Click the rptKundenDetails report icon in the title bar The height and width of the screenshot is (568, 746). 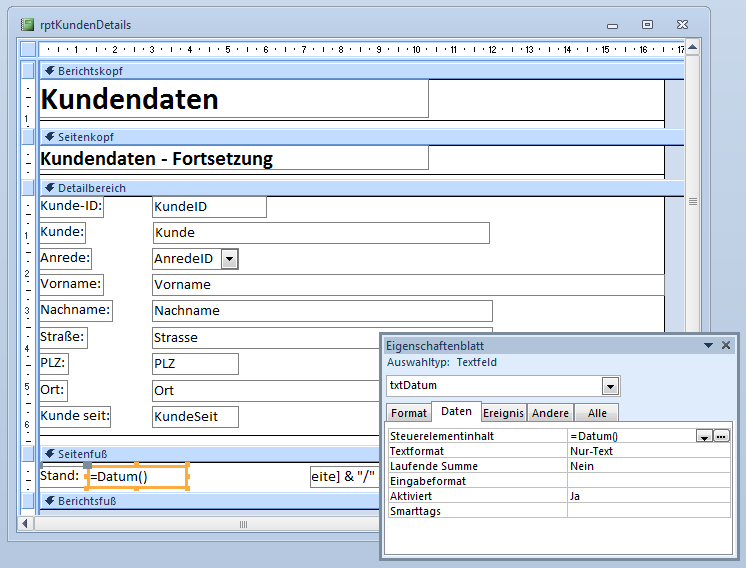tap(28, 25)
